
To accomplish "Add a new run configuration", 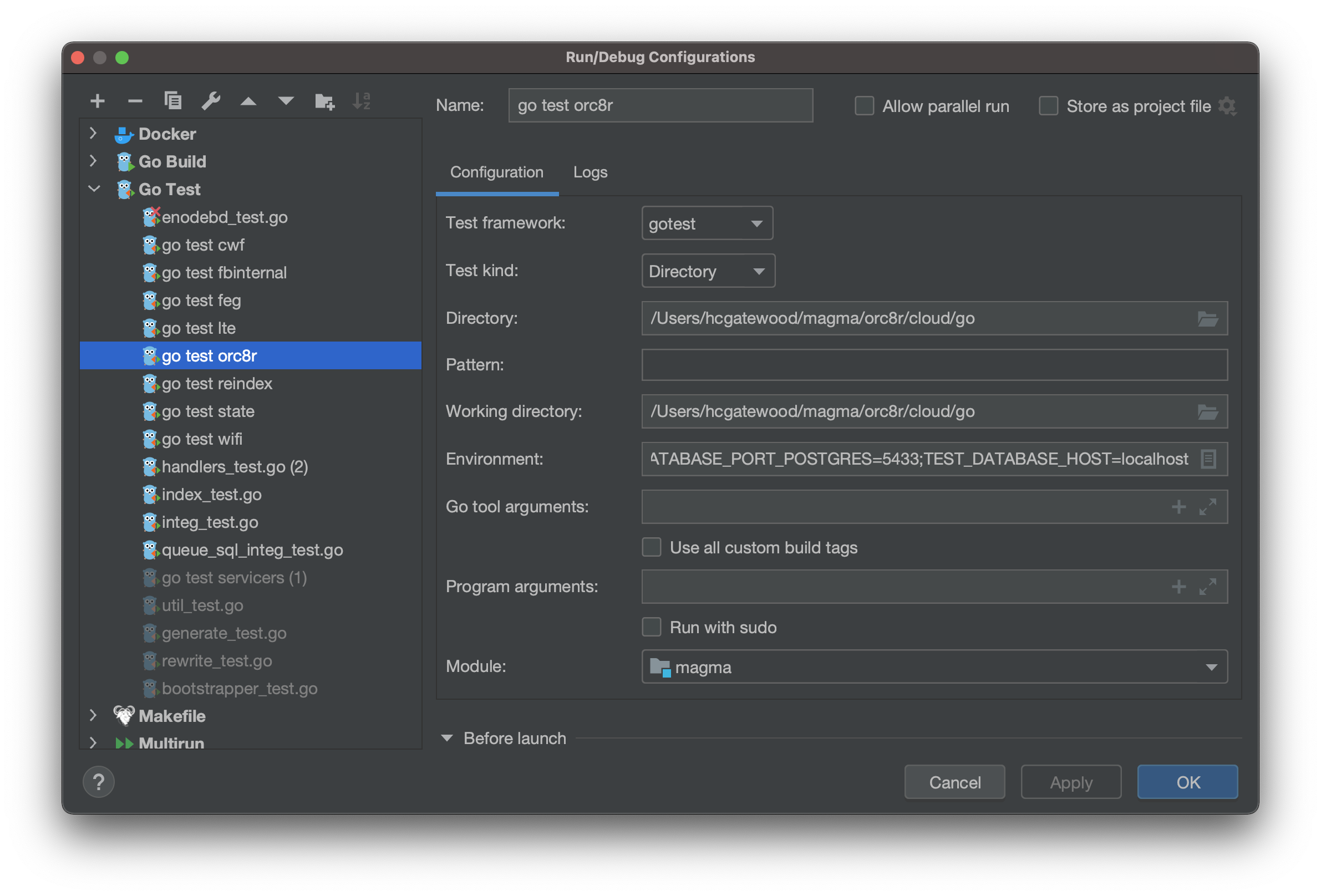I will [x=98, y=101].
